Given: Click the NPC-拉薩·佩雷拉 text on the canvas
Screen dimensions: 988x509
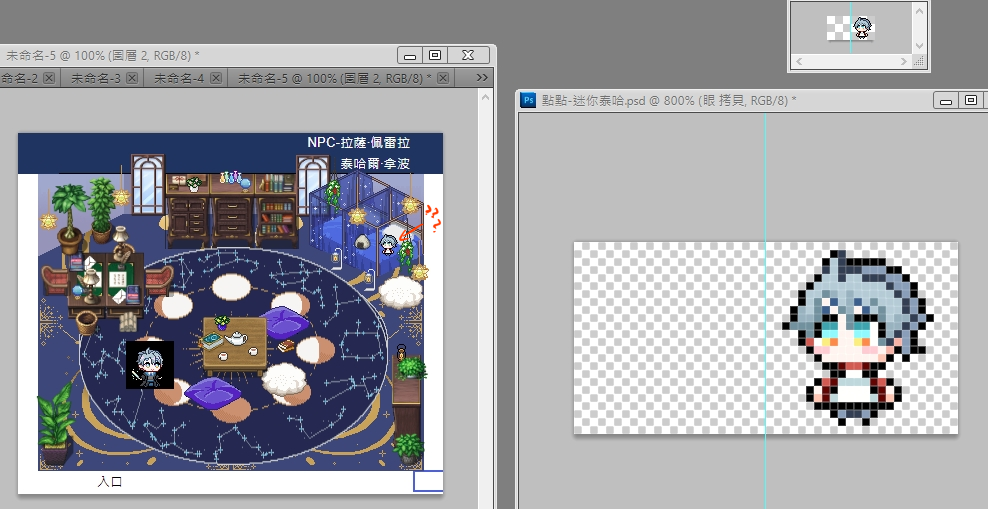Looking at the screenshot, I should 359,142.
